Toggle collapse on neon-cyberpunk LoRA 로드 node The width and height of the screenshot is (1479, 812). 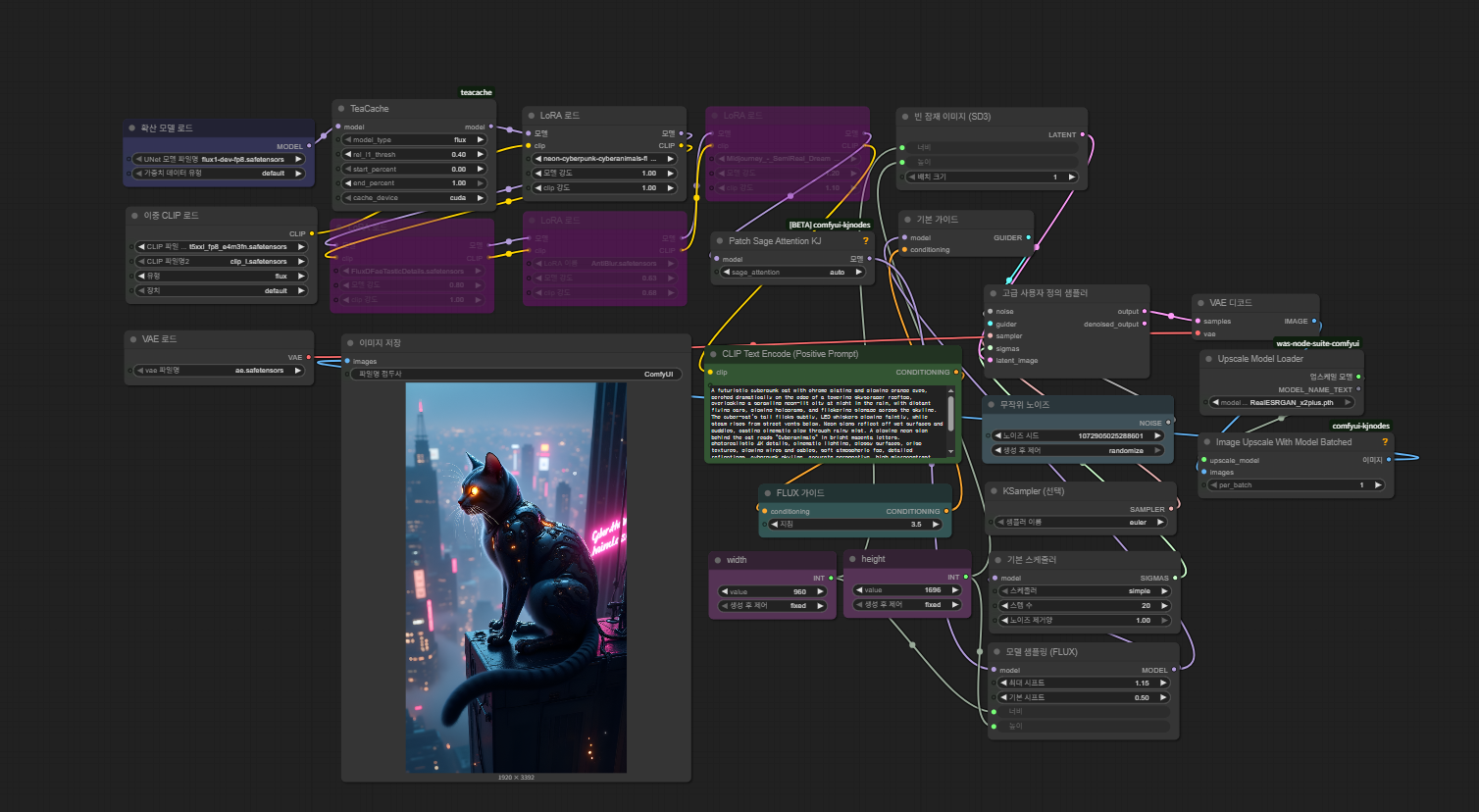(x=531, y=115)
